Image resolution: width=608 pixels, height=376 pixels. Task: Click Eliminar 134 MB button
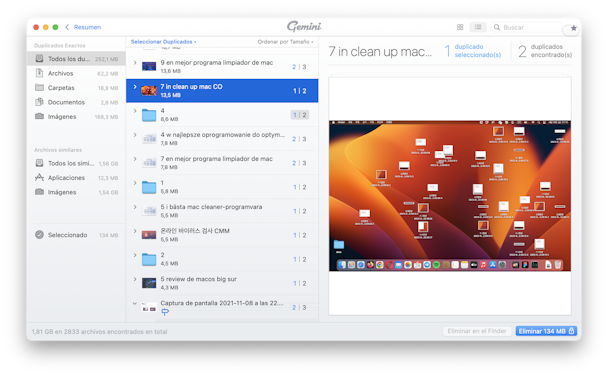(x=546, y=331)
